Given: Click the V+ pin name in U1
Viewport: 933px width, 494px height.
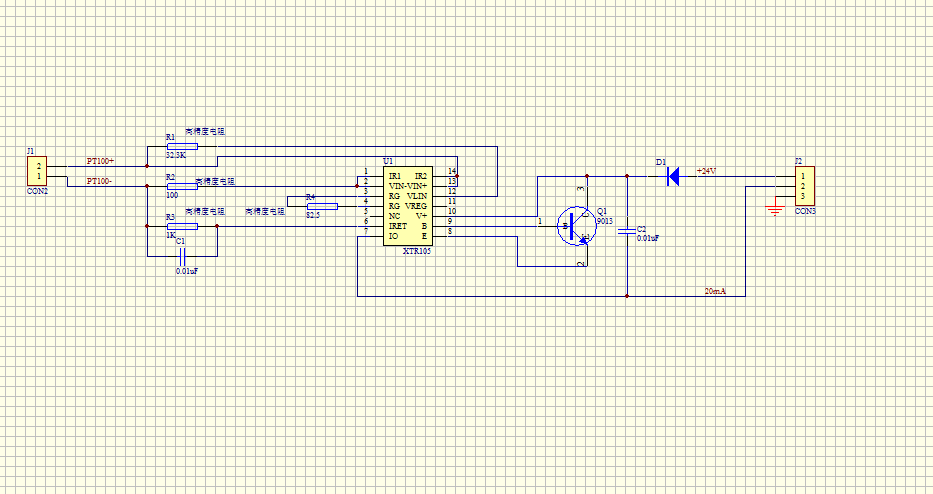Looking at the screenshot, I should [421, 216].
